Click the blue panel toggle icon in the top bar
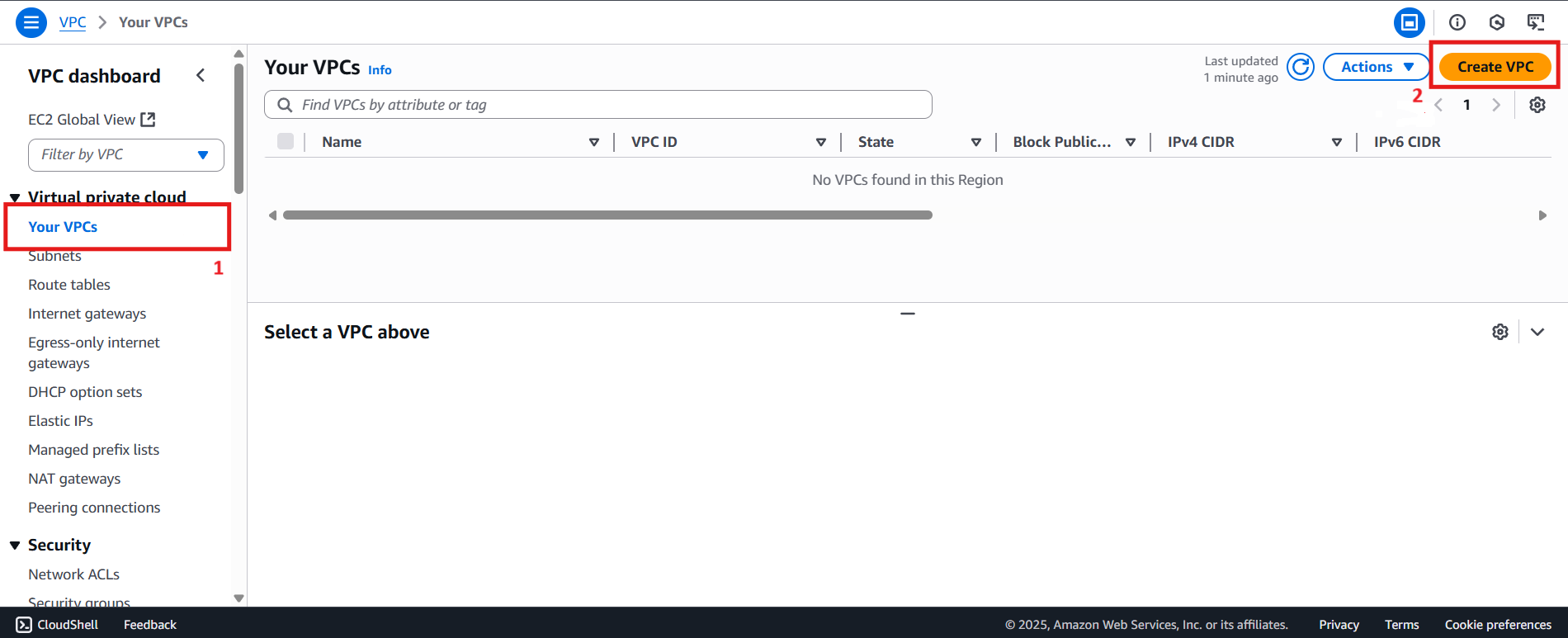This screenshot has height=638, width=1568. 1410,22
